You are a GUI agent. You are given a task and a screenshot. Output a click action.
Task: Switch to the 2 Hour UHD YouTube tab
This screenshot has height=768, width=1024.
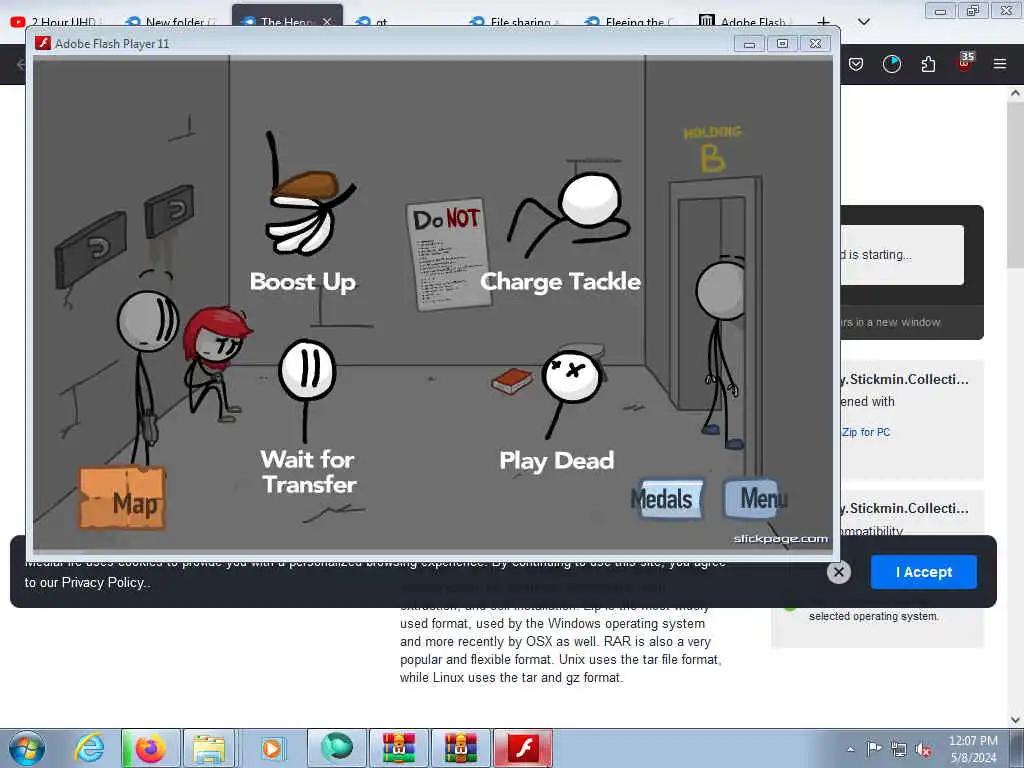(x=57, y=22)
